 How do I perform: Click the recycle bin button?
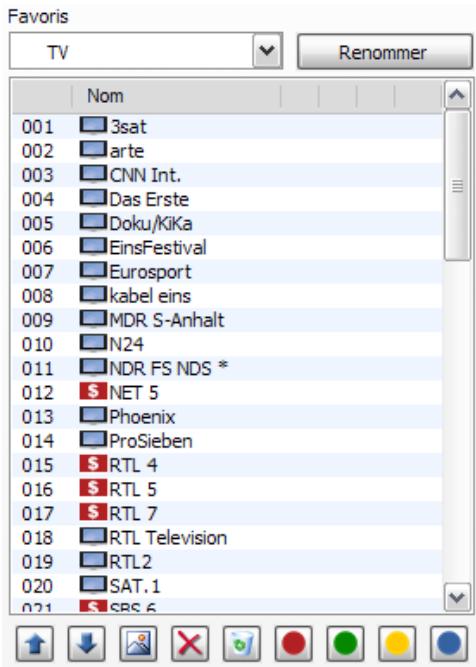242,644
